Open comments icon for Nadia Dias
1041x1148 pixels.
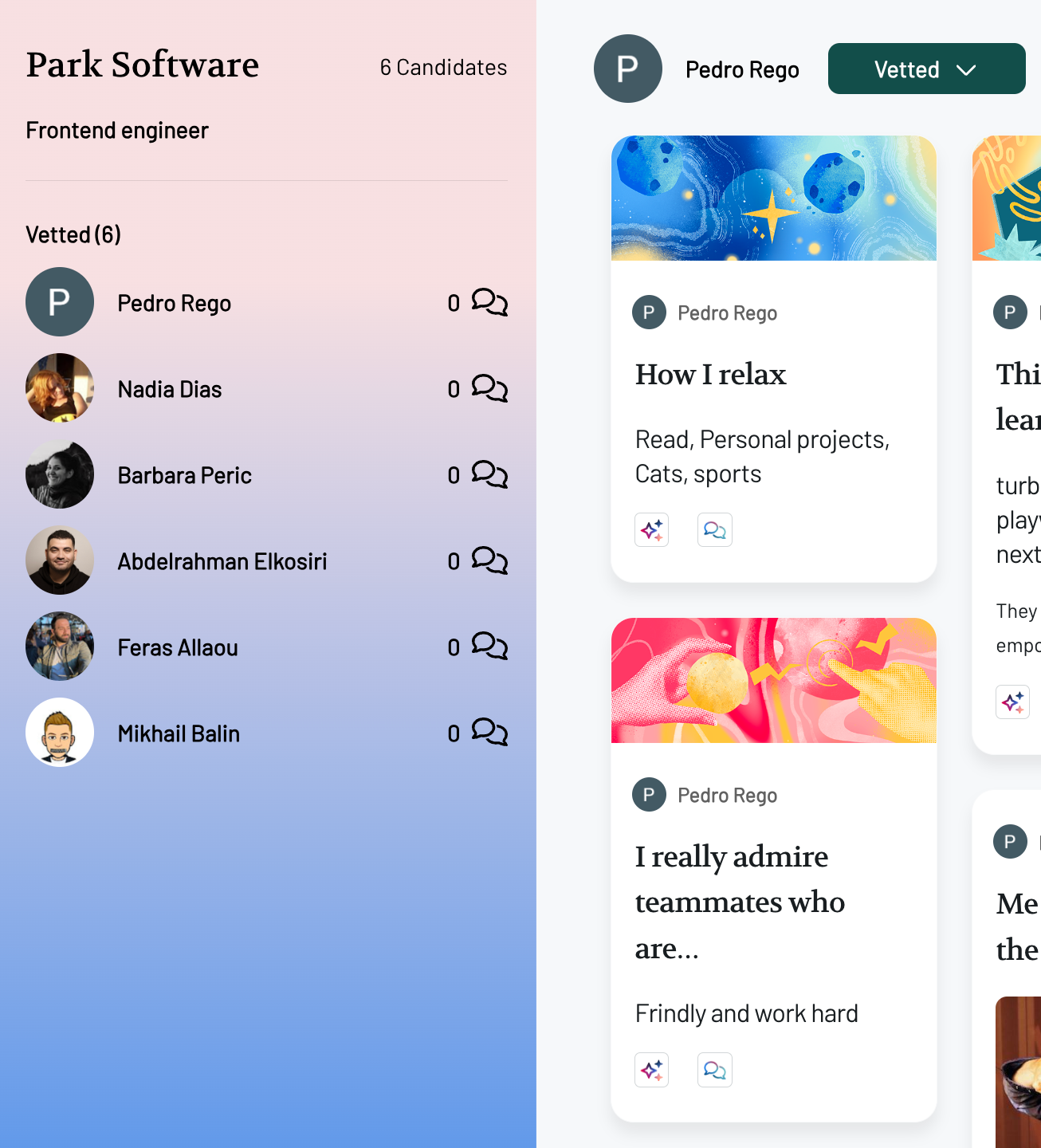489,388
